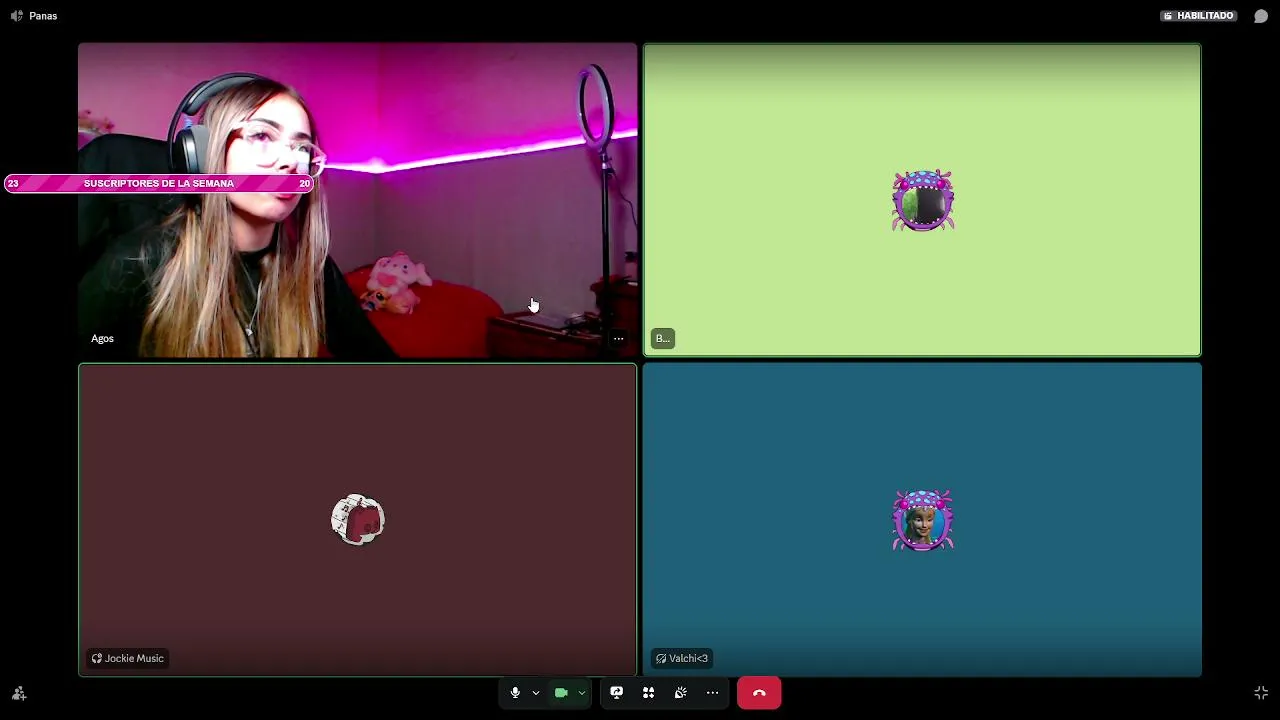Select the avatar on the green tile
Viewport: 1280px width, 720px height.
coord(923,201)
